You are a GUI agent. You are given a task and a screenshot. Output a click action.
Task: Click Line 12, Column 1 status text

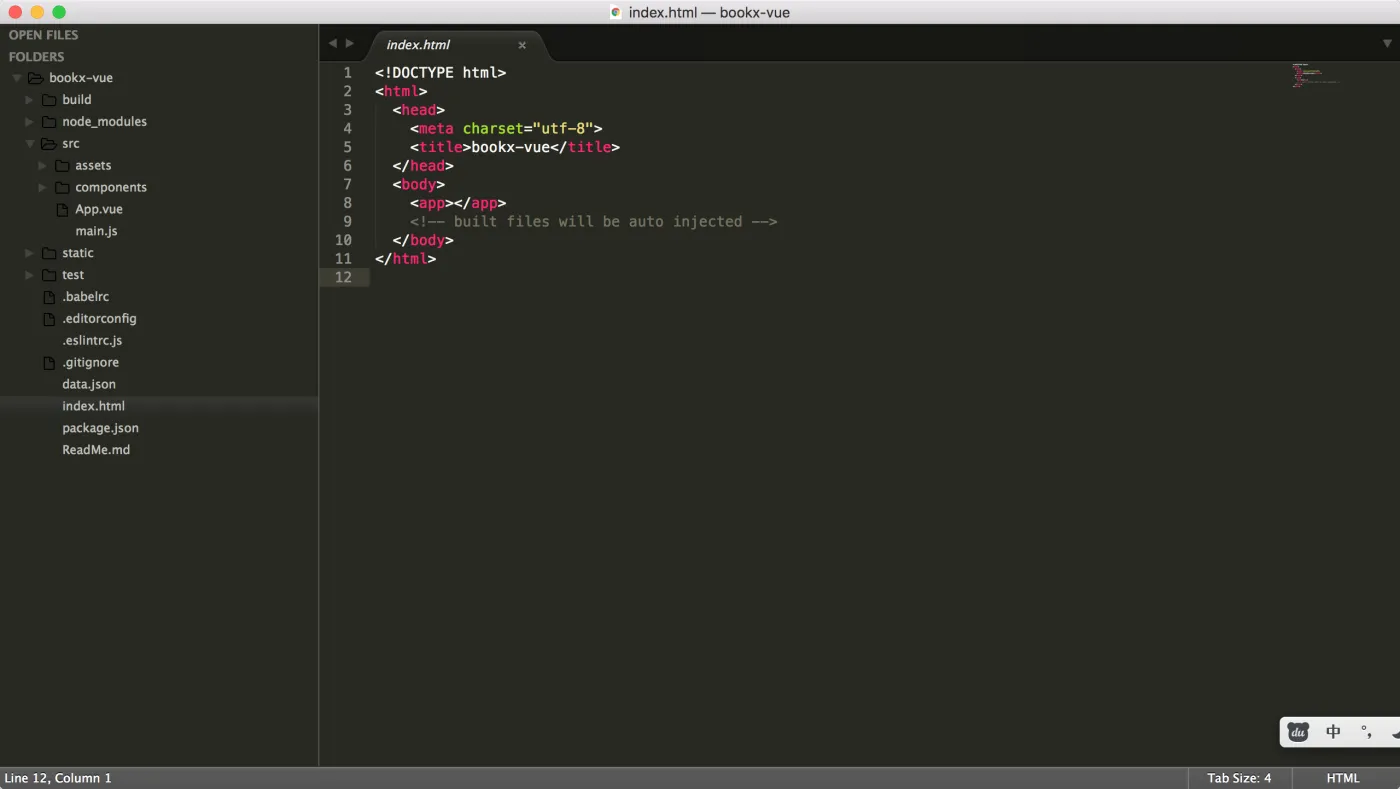click(x=58, y=778)
